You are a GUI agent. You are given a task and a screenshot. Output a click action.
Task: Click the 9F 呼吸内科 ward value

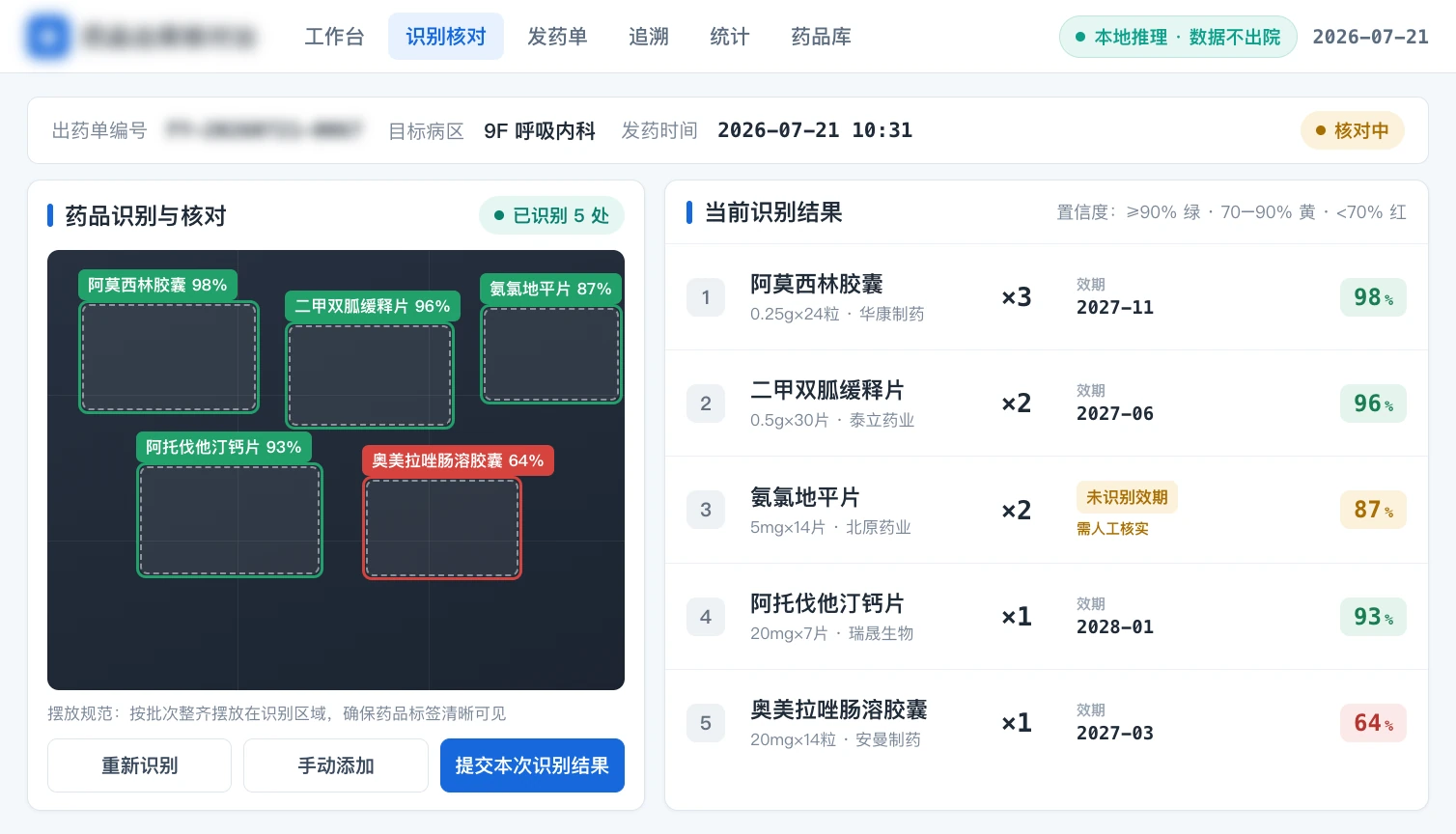click(x=540, y=130)
